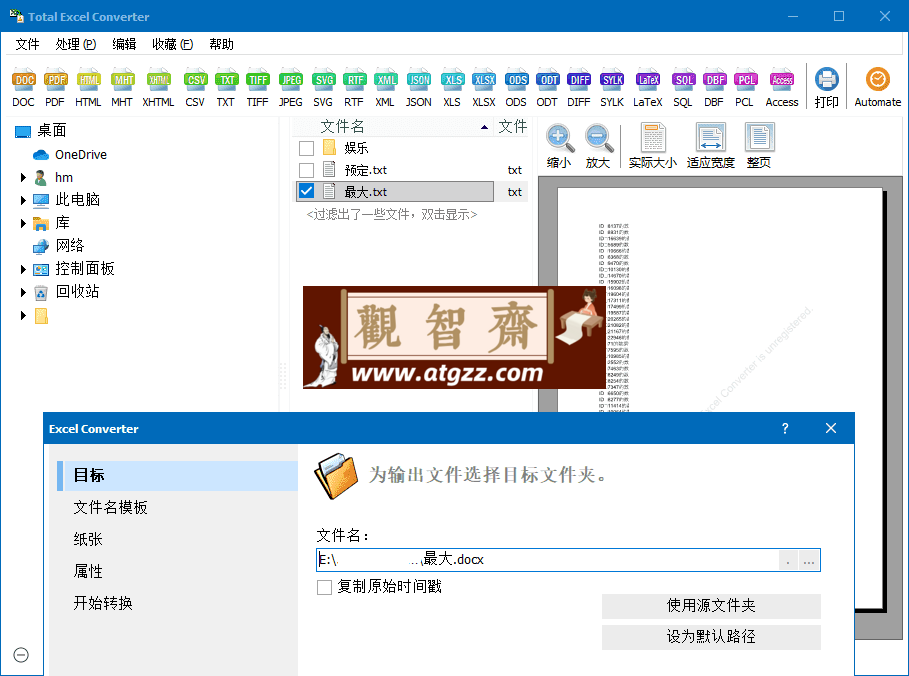Click the HTML format icon
The height and width of the screenshot is (676, 909).
88,80
